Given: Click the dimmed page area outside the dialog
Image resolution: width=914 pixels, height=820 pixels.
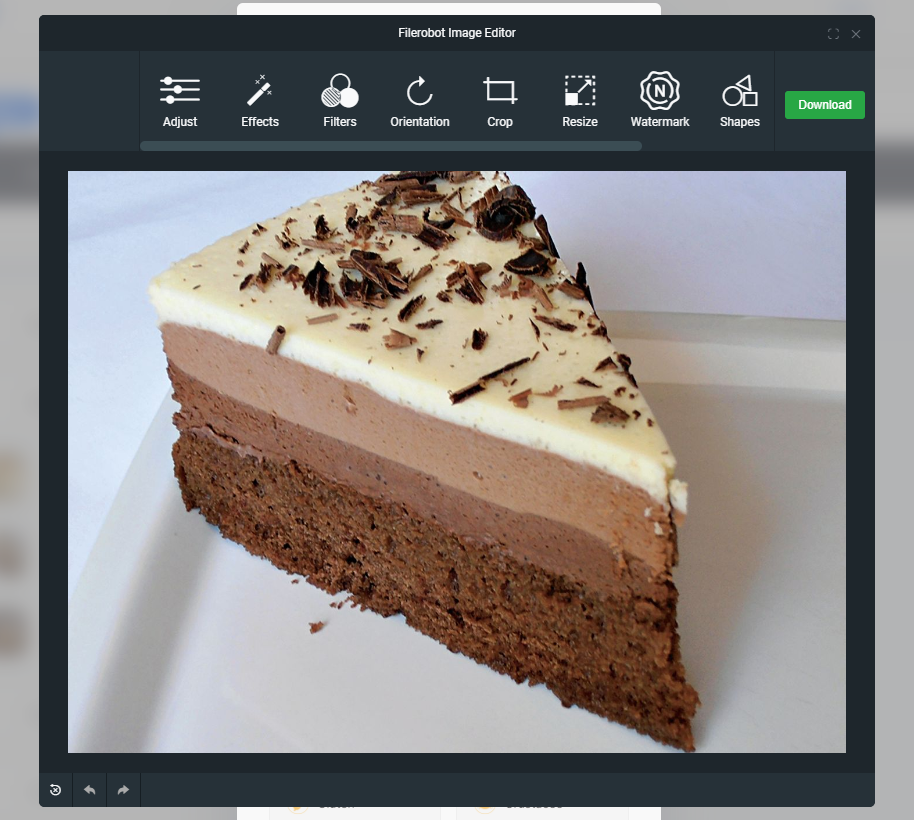Looking at the screenshot, I should coord(895,400).
